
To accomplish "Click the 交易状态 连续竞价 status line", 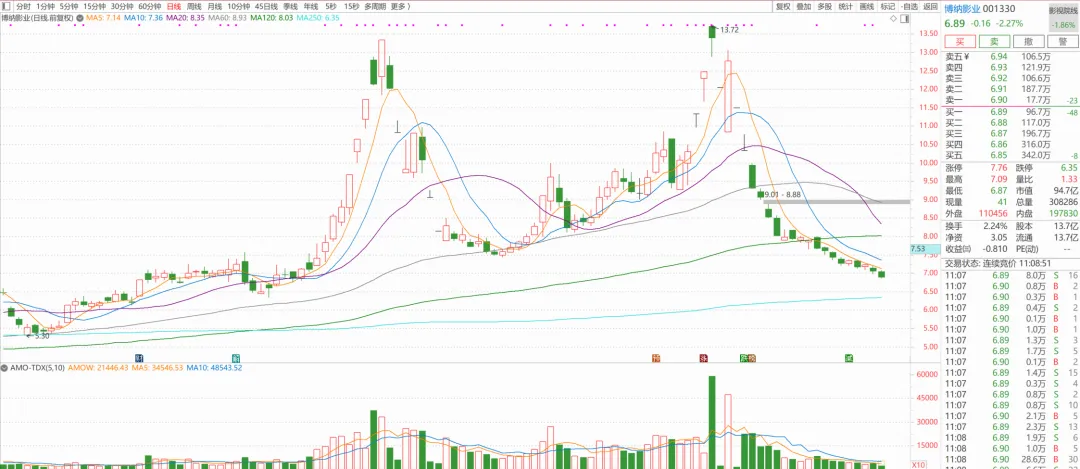I will point(997,262).
